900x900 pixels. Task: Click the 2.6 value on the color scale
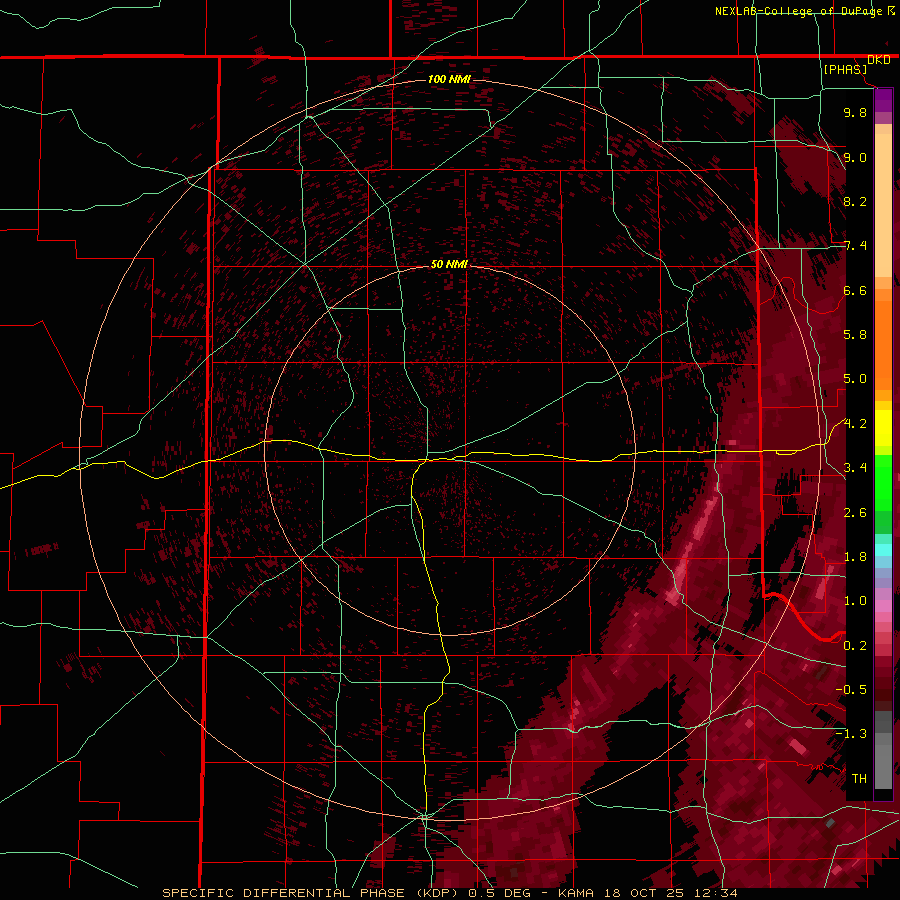pos(855,513)
